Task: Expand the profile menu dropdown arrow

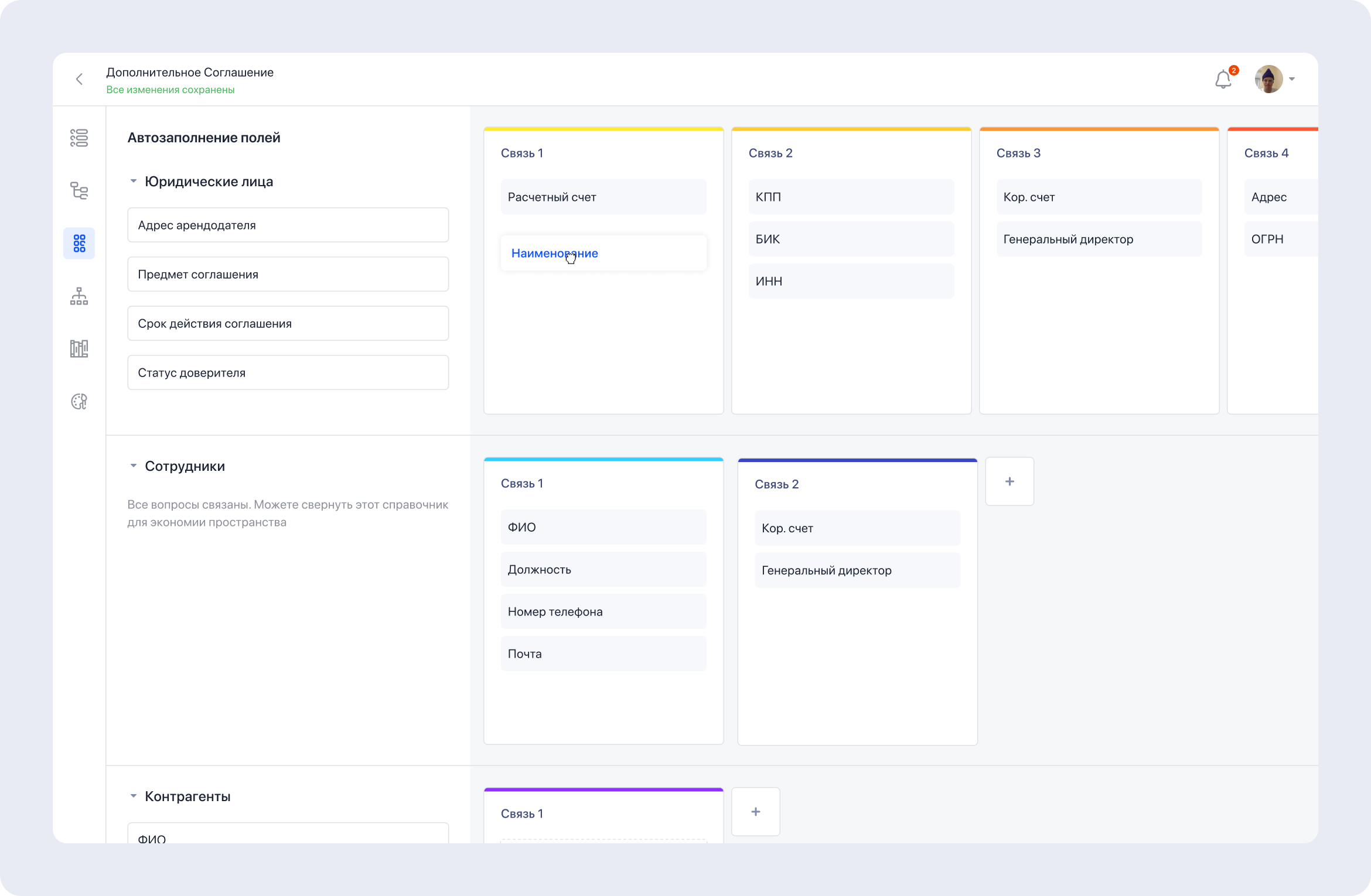Action: tap(1292, 79)
